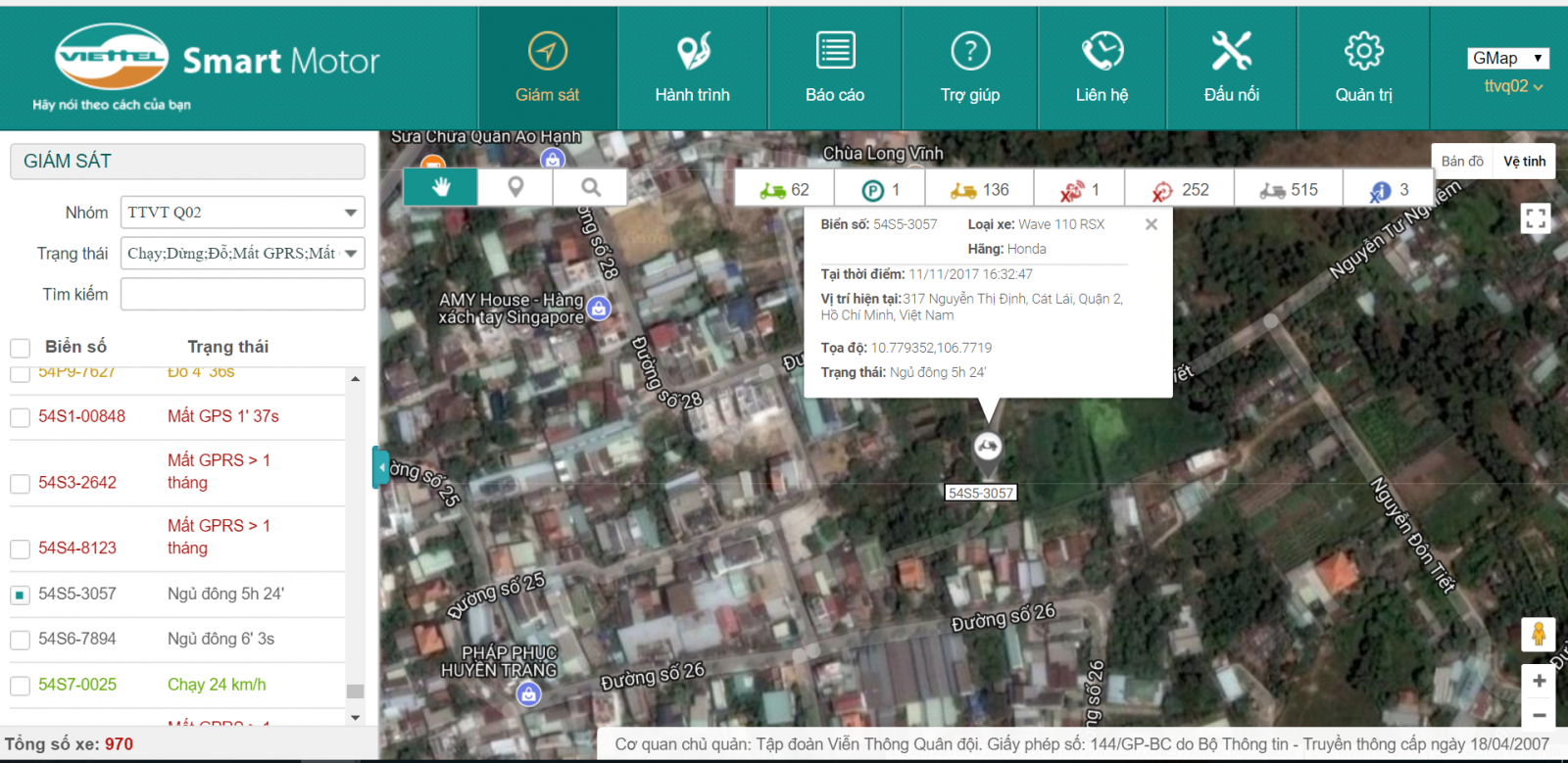Select vehicle 54S7-0025 in the list
The width and height of the screenshot is (1568, 763).
pos(77,685)
